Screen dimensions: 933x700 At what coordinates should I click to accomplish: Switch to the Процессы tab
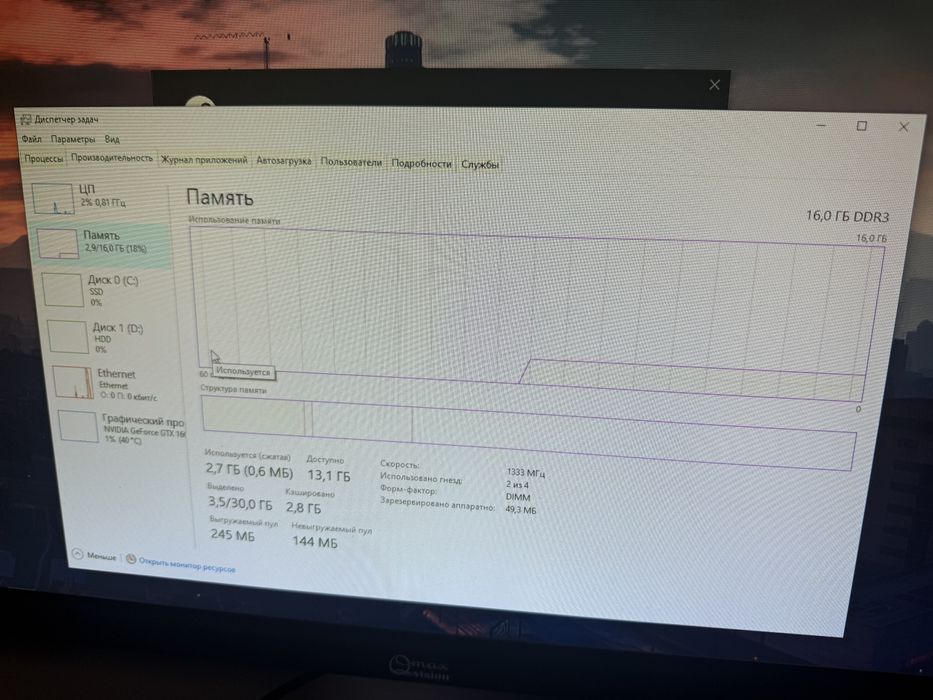43,158
